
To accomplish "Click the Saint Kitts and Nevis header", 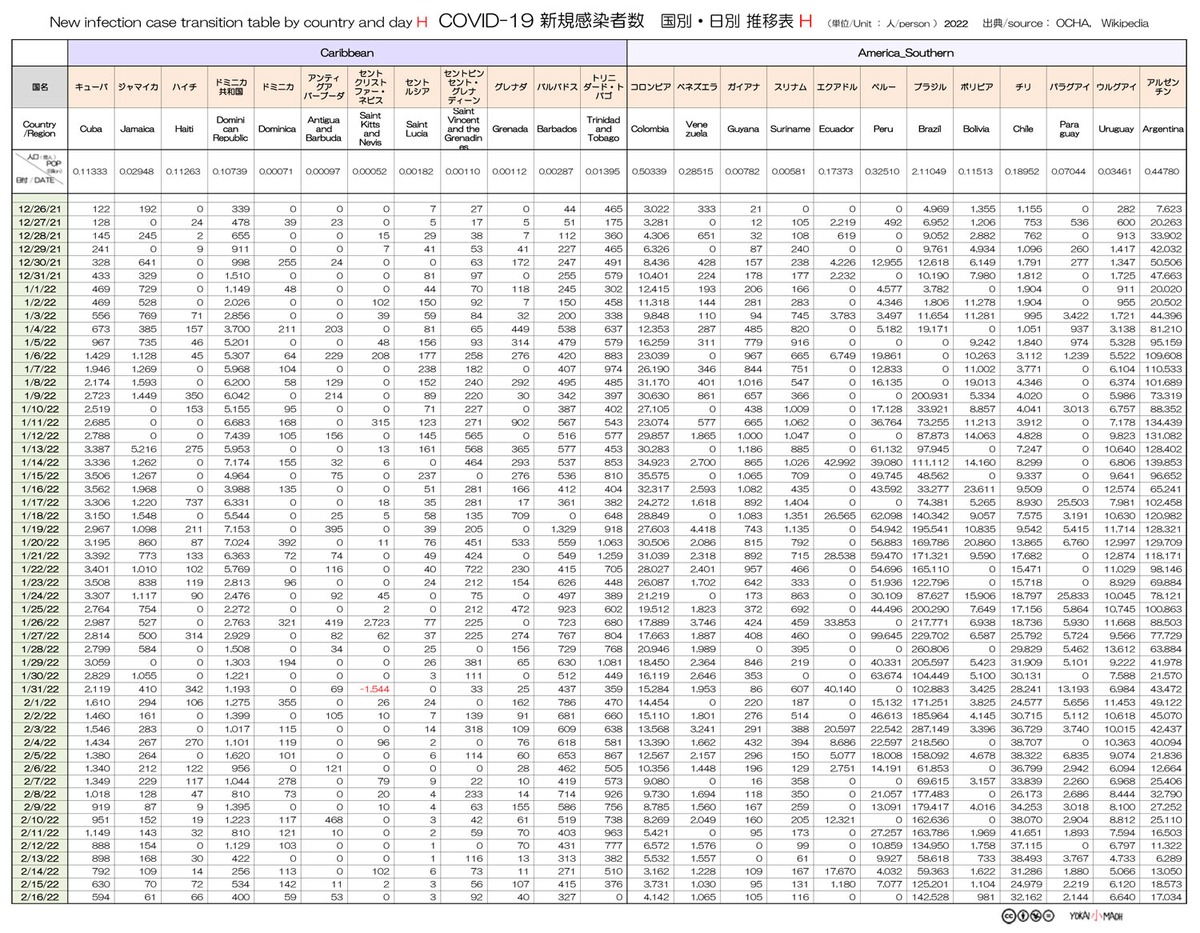I will 371,130.
